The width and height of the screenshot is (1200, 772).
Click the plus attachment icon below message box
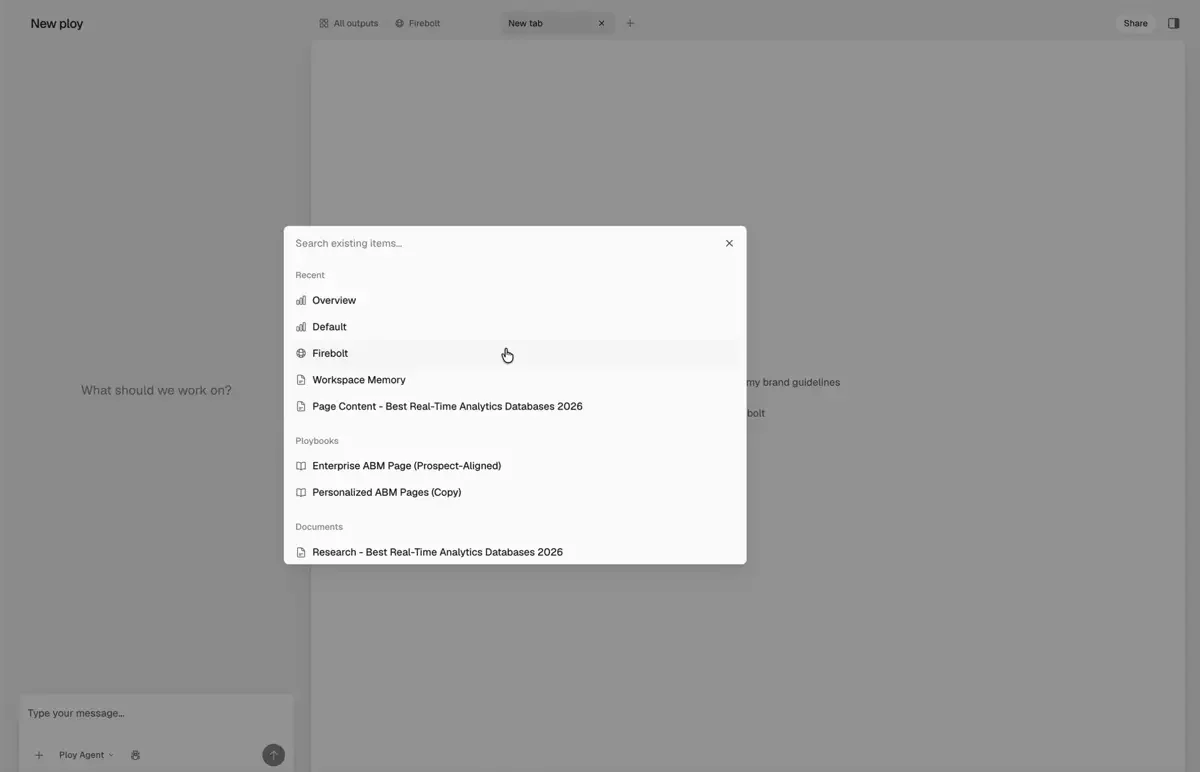click(39, 755)
